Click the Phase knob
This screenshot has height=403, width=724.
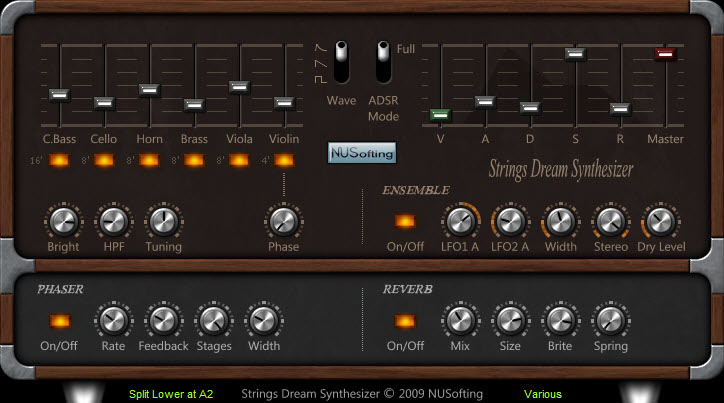[283, 220]
